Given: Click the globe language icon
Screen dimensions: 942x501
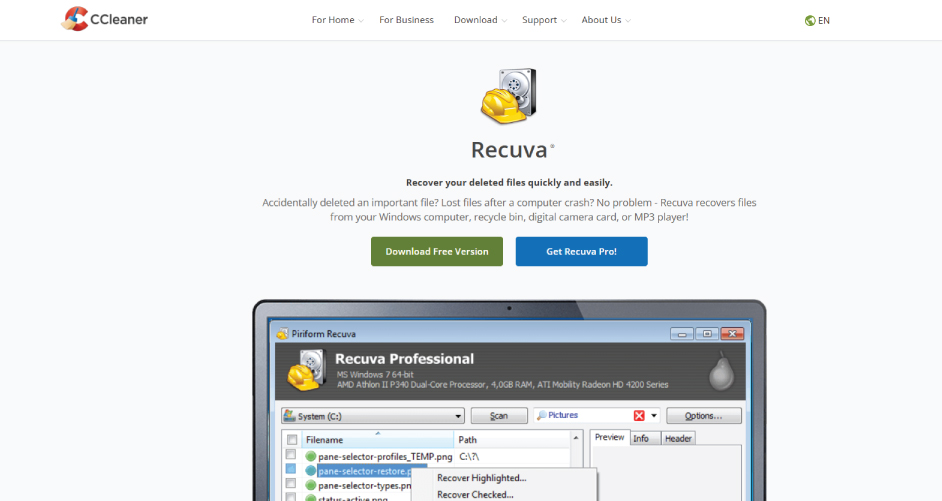Looking at the screenshot, I should 810,20.
